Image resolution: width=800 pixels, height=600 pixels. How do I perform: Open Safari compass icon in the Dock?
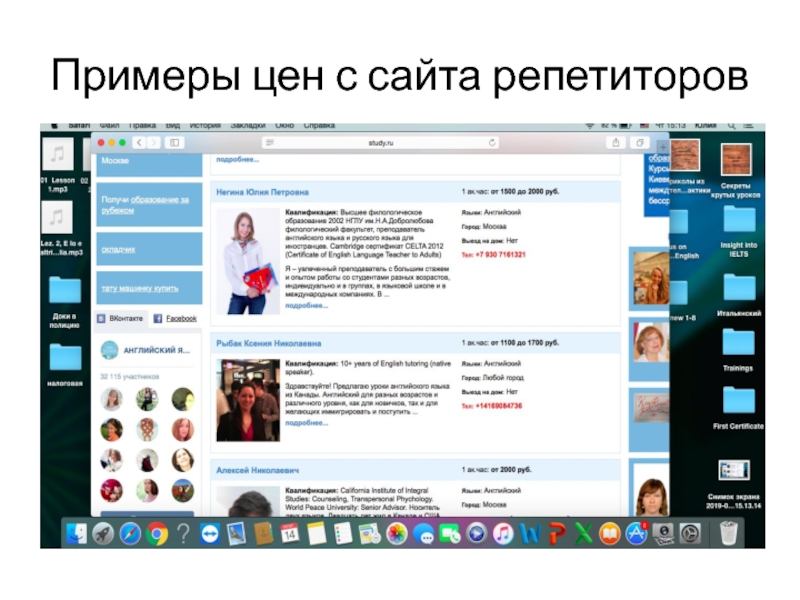point(130,534)
